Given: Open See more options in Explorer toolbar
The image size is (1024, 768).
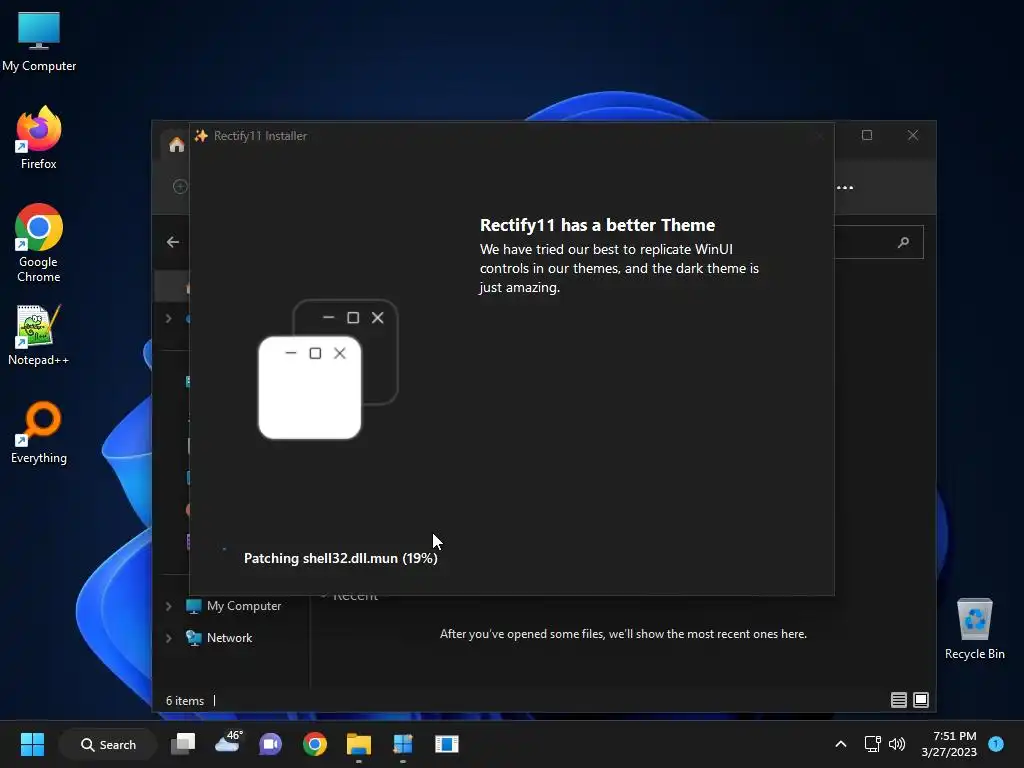Looking at the screenshot, I should (x=845, y=187).
